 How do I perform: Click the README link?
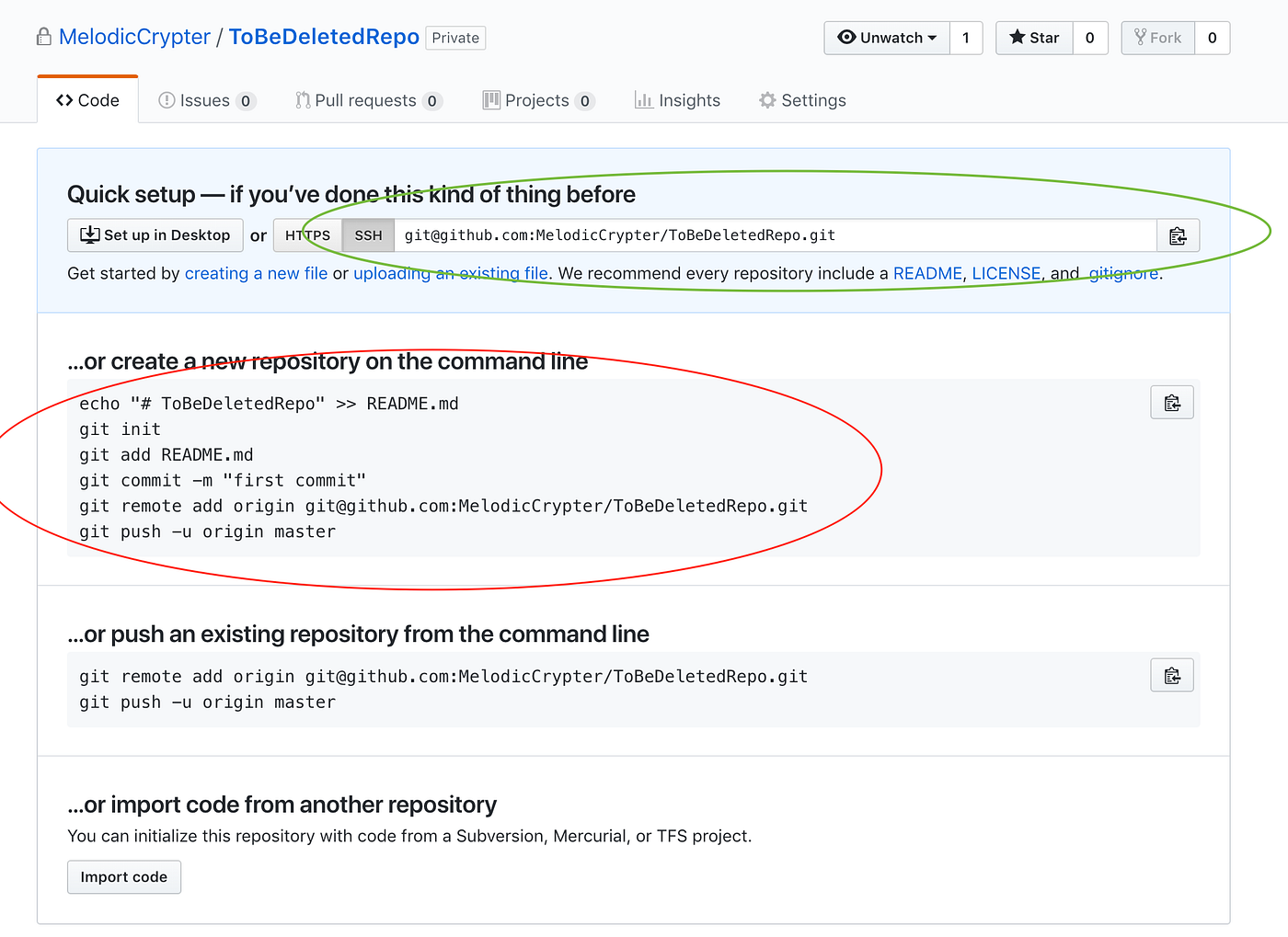click(927, 273)
